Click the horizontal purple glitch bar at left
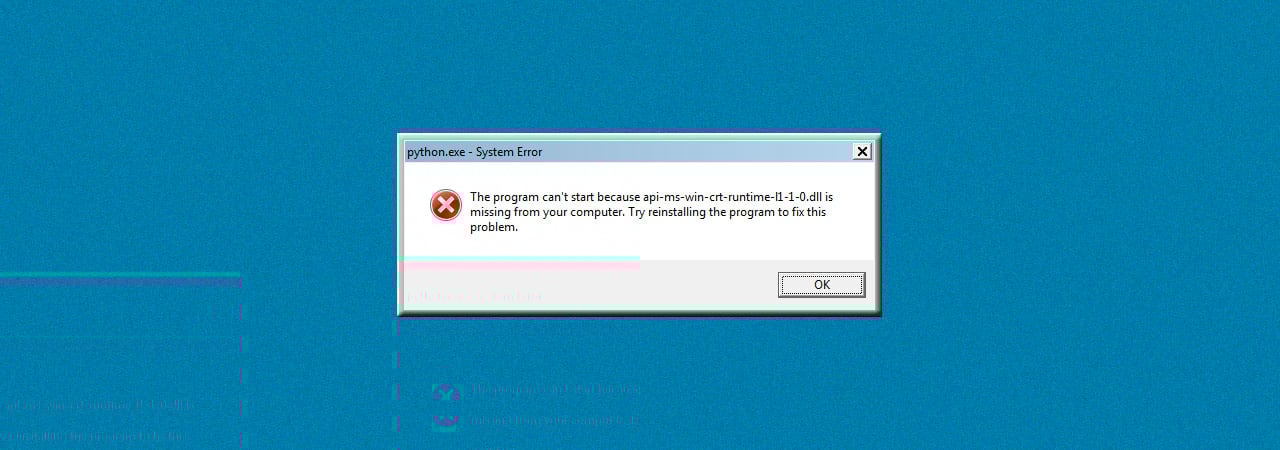The image size is (1280, 450). pyautogui.click(x=120, y=282)
